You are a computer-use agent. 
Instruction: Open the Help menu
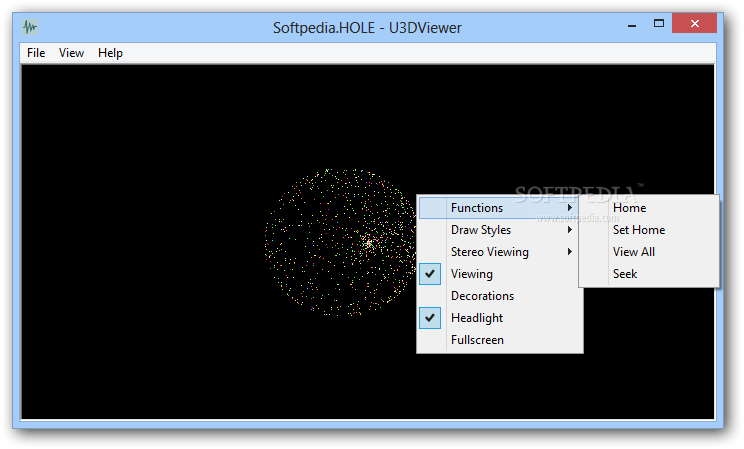(110, 53)
